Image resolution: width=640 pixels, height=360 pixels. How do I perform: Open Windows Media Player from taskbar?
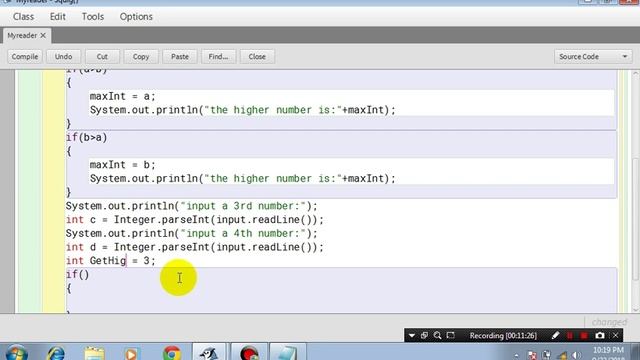(131, 353)
